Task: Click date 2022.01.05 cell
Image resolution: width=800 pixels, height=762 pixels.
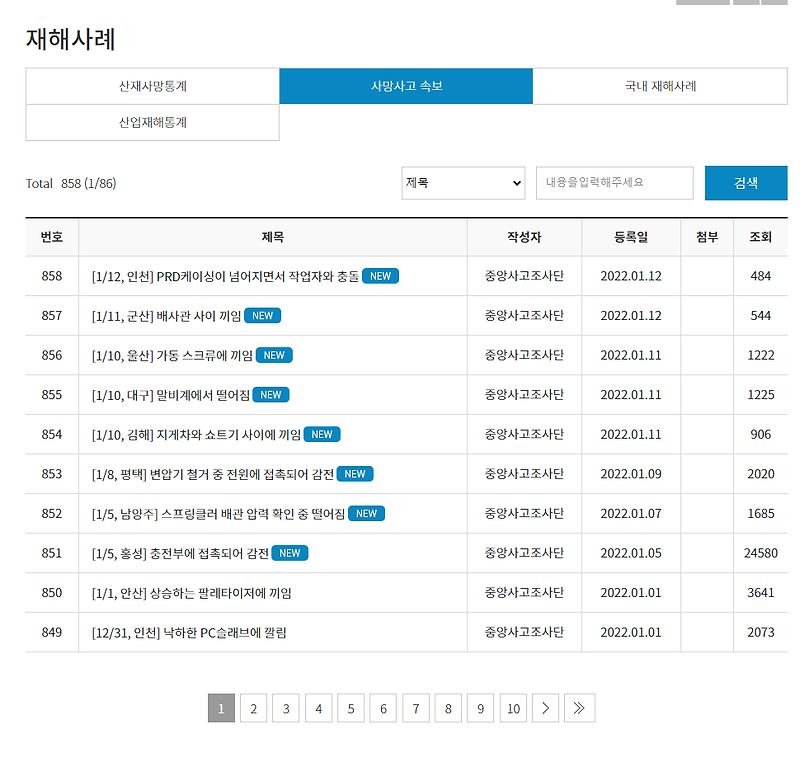Action: (631, 553)
